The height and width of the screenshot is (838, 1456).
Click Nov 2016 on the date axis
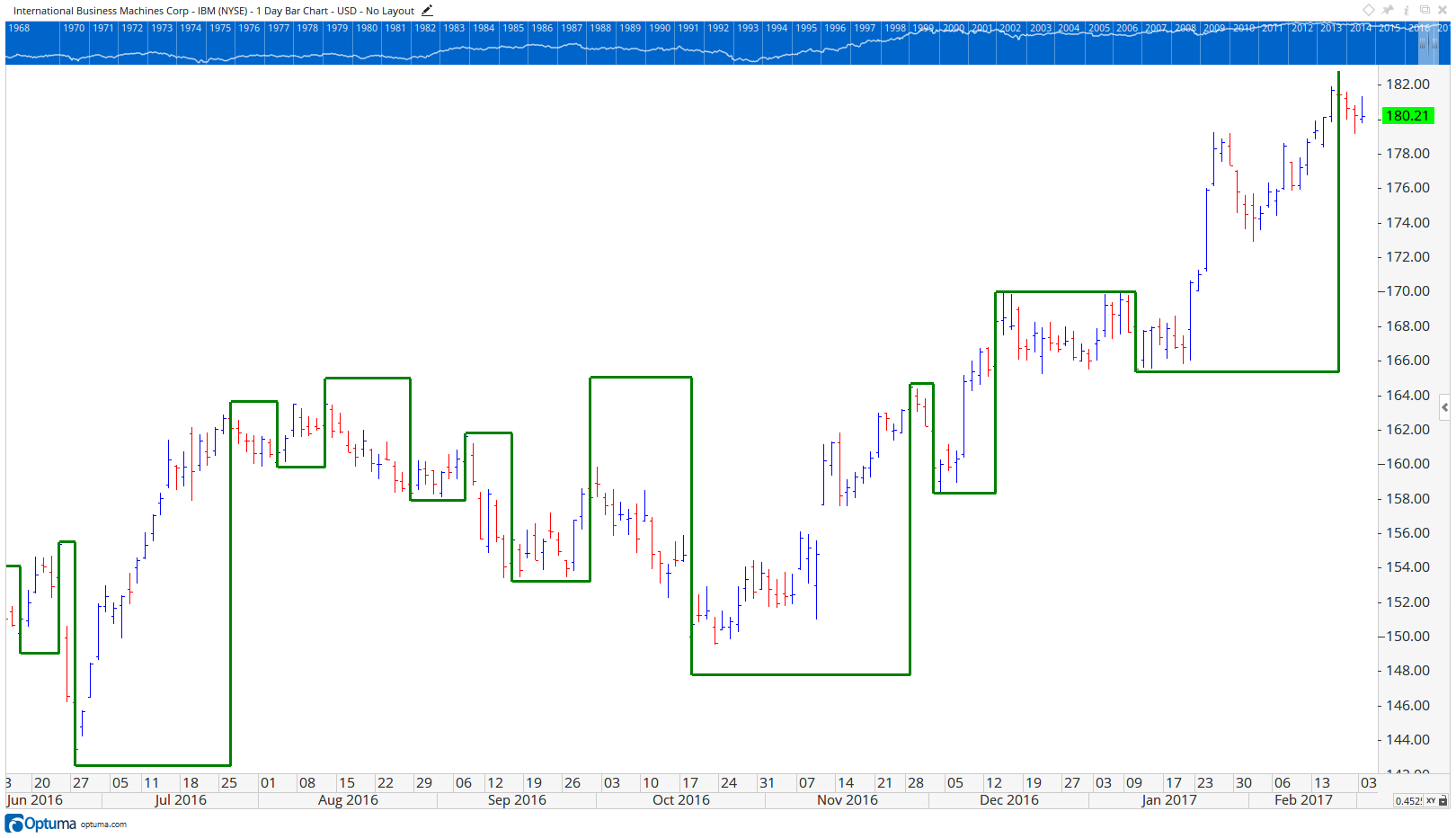point(848,800)
